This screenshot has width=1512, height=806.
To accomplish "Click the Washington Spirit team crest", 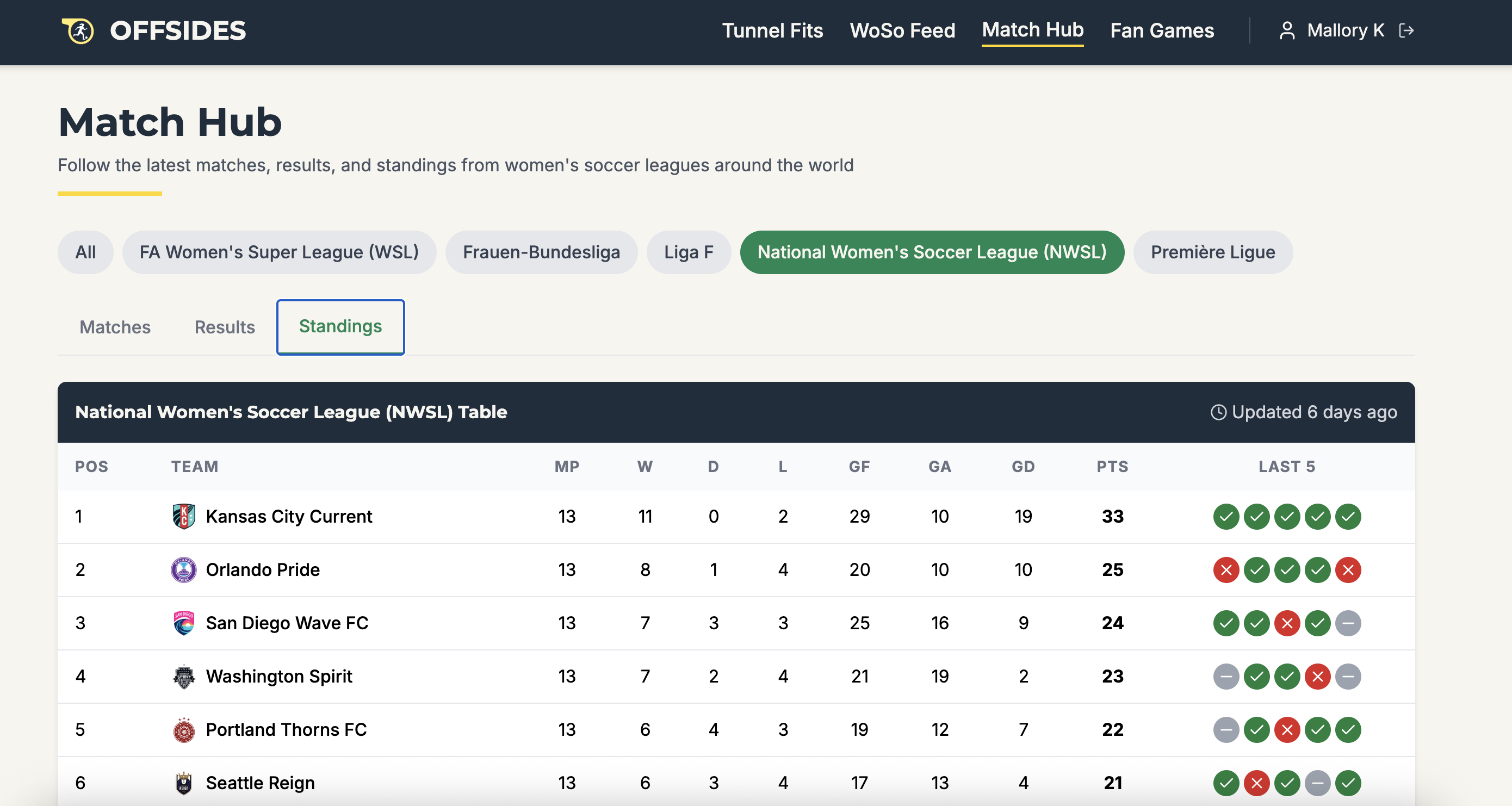I will pyautogui.click(x=184, y=676).
